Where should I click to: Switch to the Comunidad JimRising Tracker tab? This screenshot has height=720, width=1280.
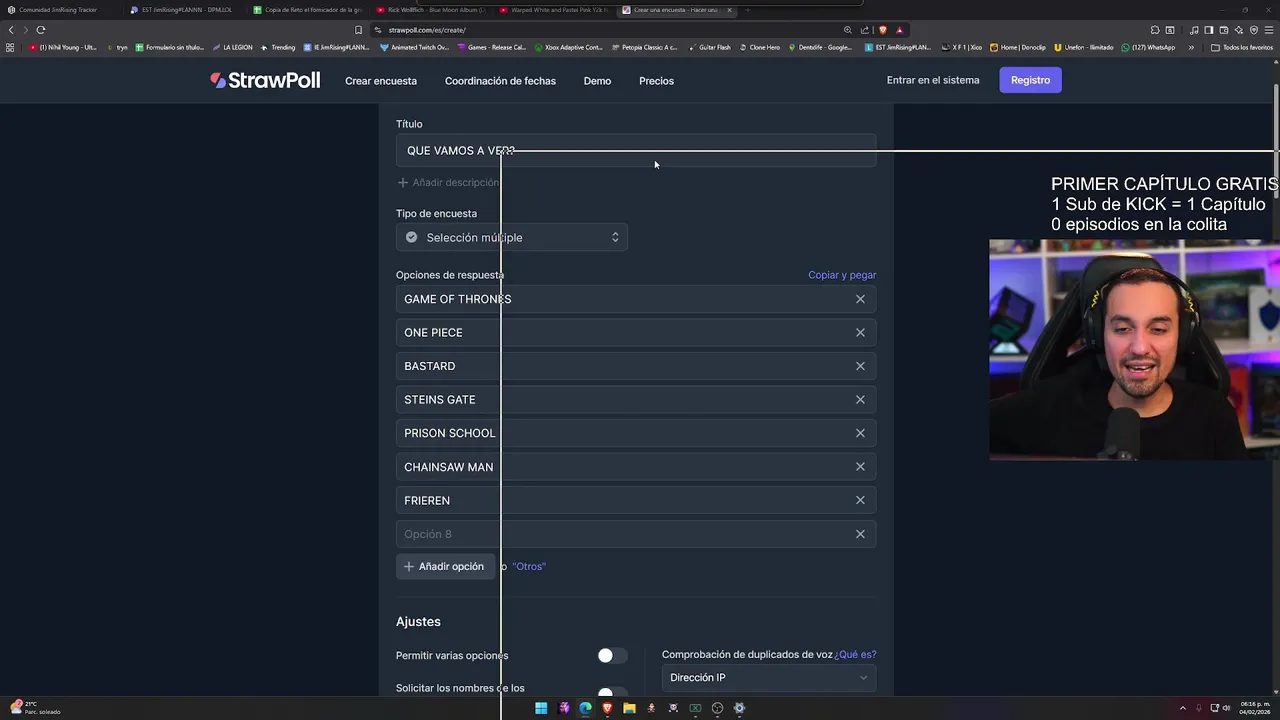60,10
